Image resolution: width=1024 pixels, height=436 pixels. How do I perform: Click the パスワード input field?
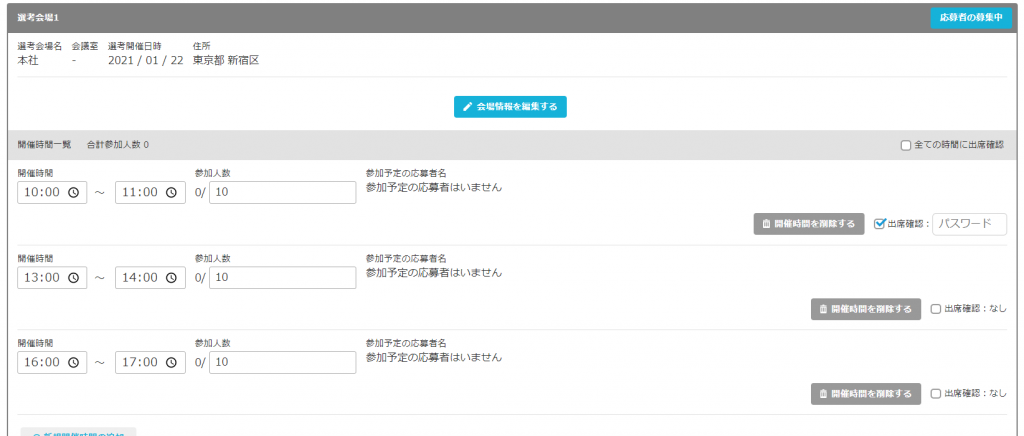(x=968, y=224)
